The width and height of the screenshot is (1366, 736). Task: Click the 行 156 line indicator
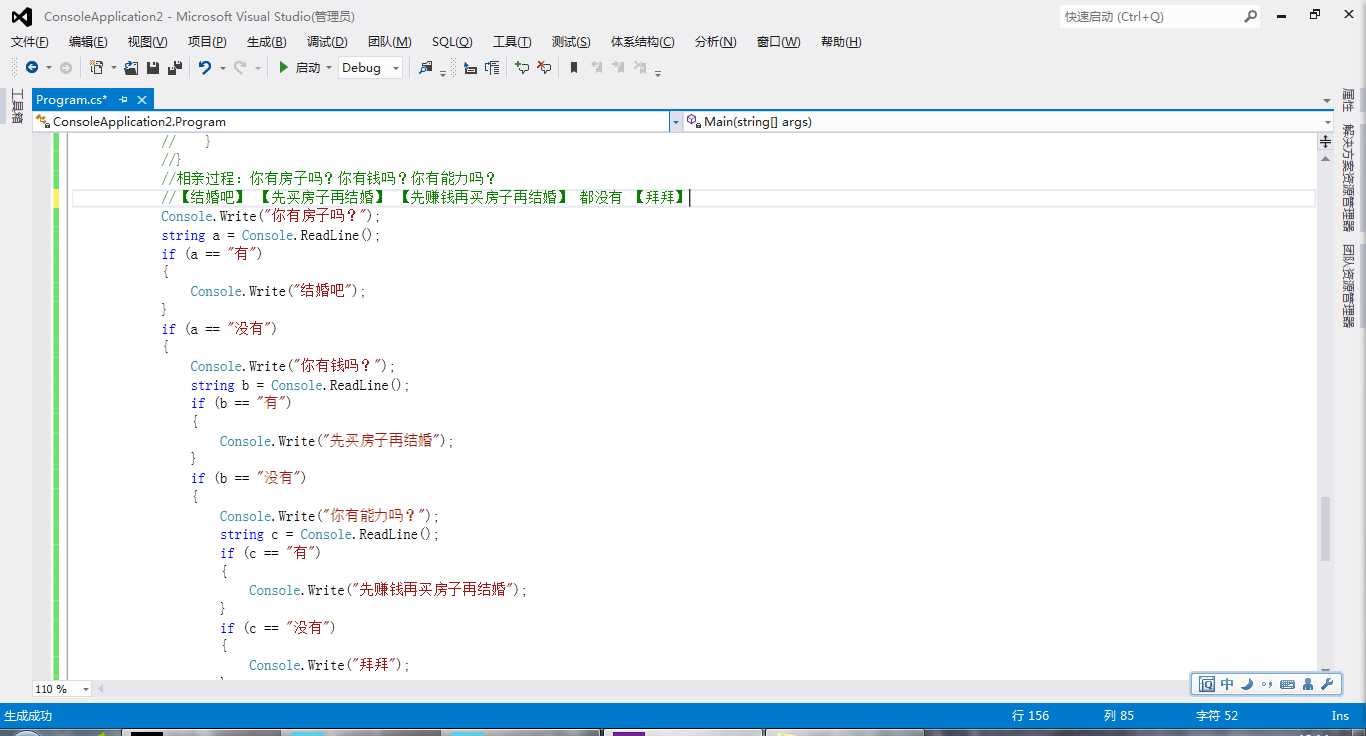(1030, 715)
